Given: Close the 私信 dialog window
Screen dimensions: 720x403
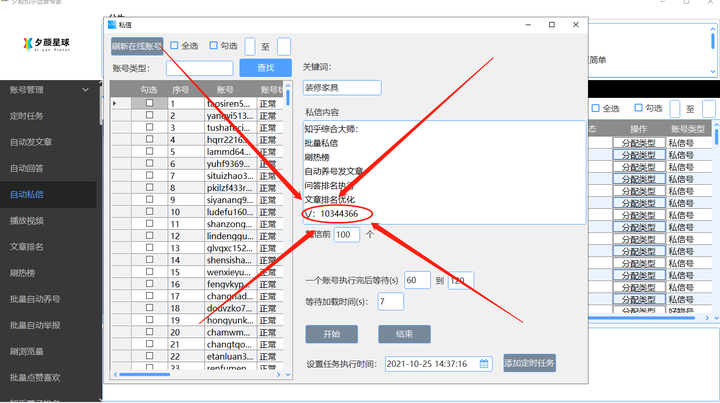Looking at the screenshot, I should click(x=576, y=25).
